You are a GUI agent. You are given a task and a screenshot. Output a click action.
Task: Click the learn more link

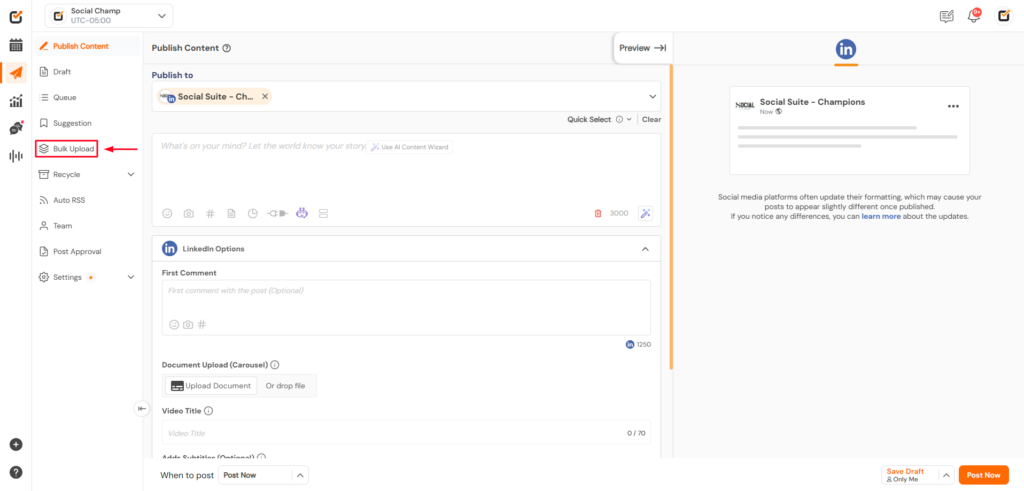coord(881,216)
